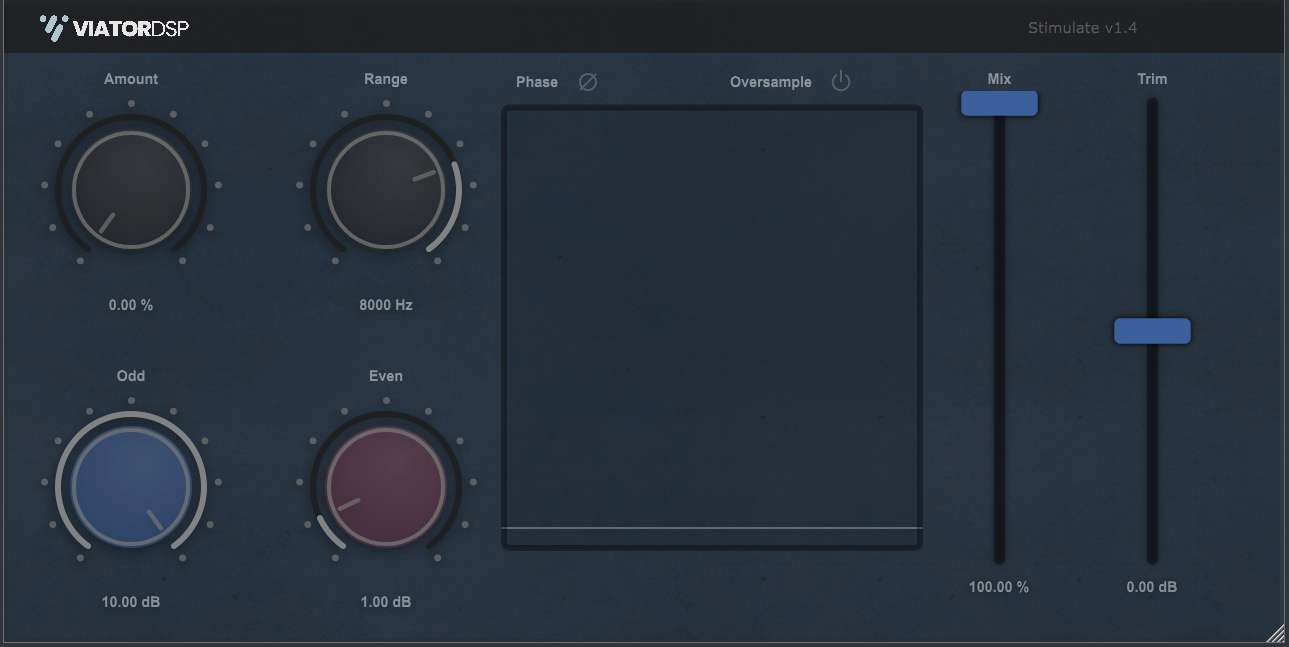This screenshot has width=1289, height=647.
Task: Click the Range value 8000 Hz
Action: (386, 305)
